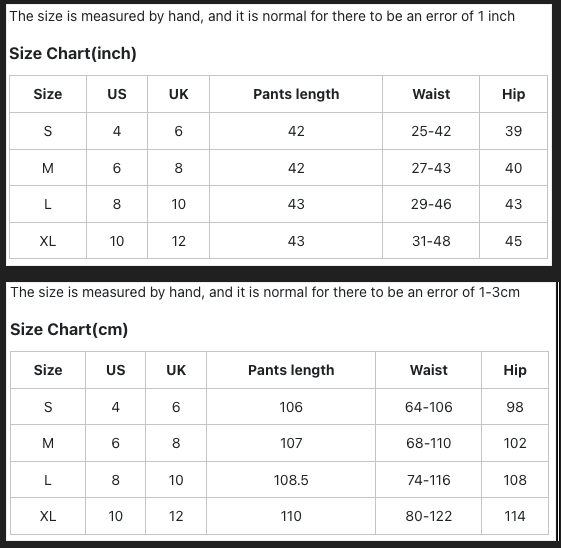Screen dimensions: 561x548
Task: Click the 'UK' header in cm table
Action: [x=176, y=370]
